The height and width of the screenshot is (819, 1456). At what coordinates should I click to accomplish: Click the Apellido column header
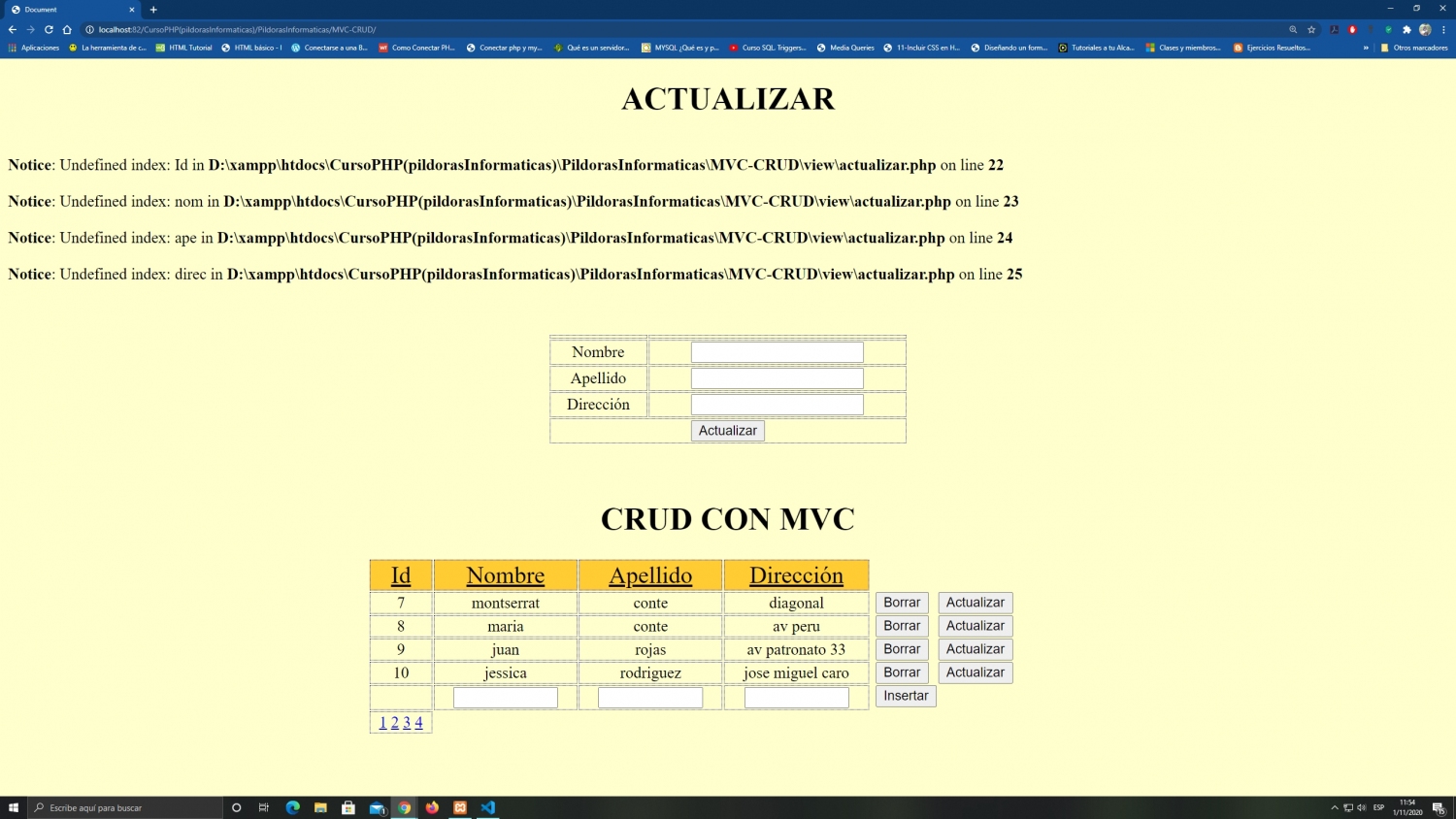[x=650, y=575]
